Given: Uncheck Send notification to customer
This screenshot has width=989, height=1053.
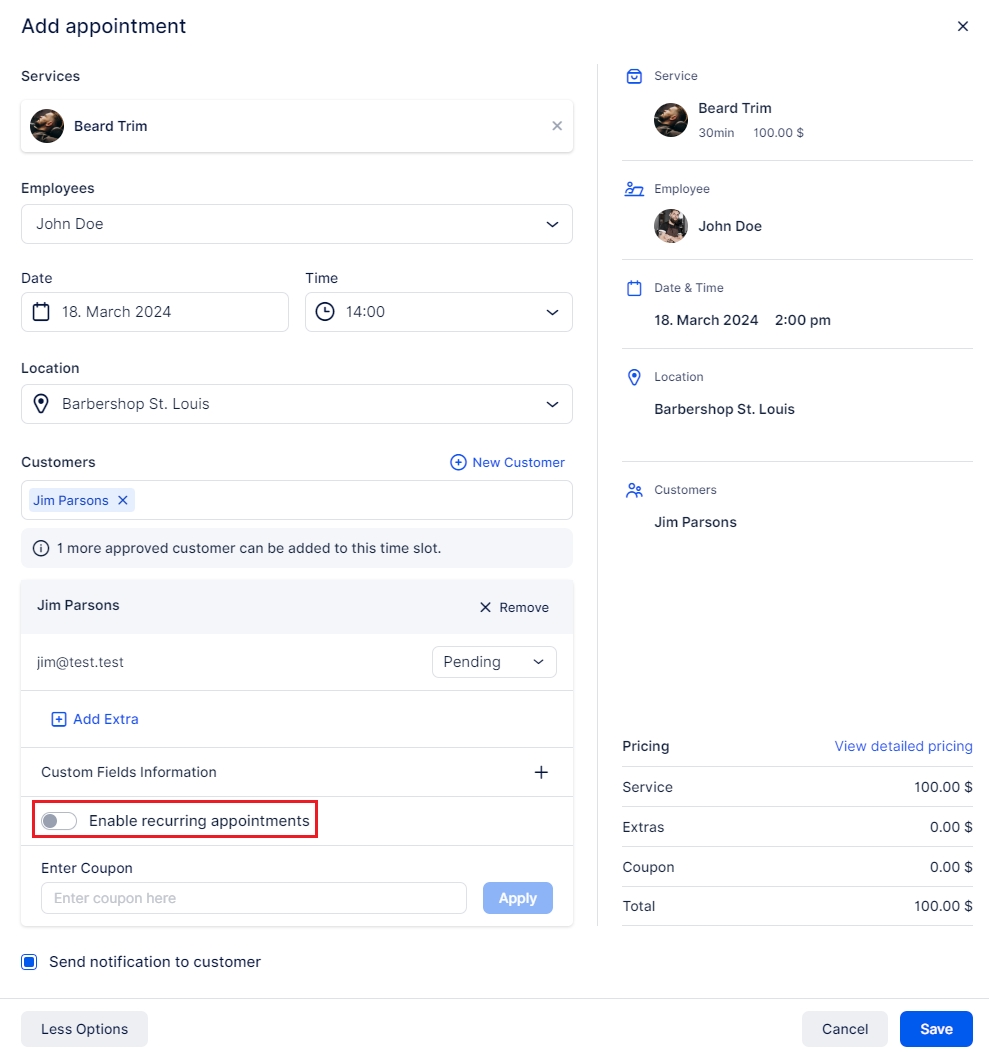Looking at the screenshot, I should click(30, 962).
